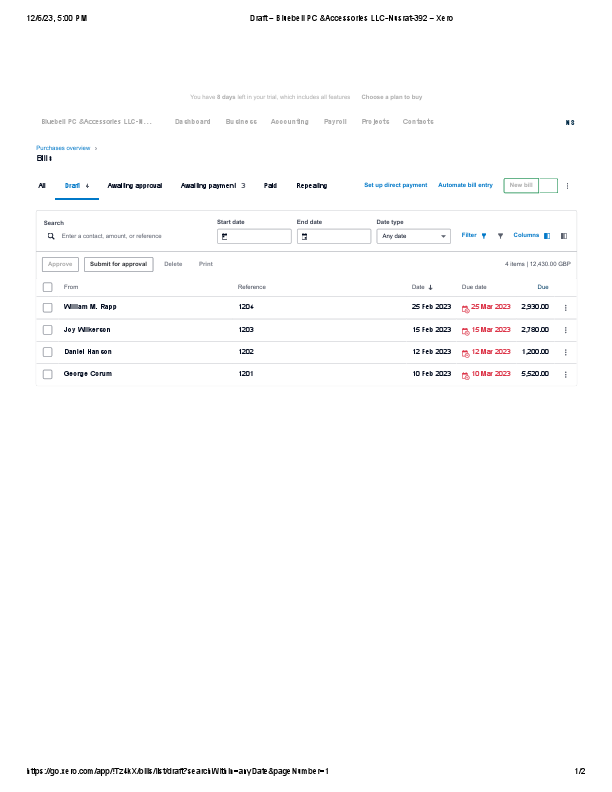
Task: Open the Business menu
Action: (241, 122)
